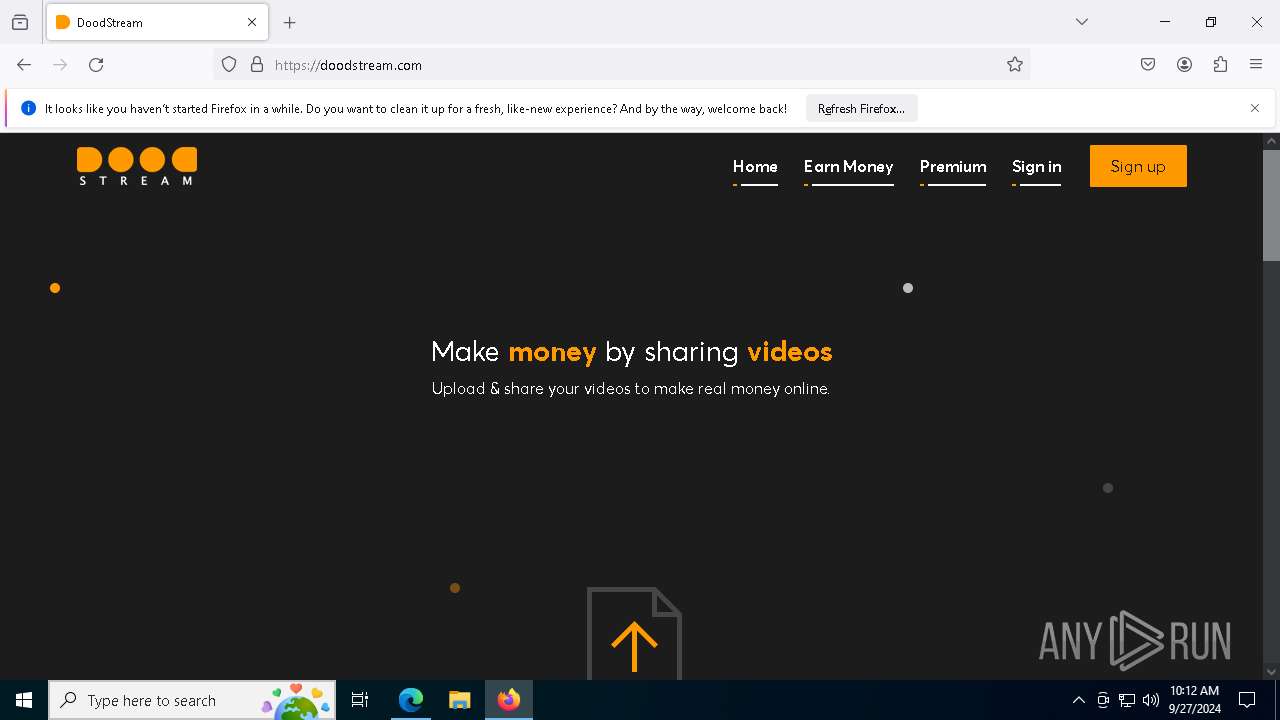Open Task View on the taskbar

(360, 700)
